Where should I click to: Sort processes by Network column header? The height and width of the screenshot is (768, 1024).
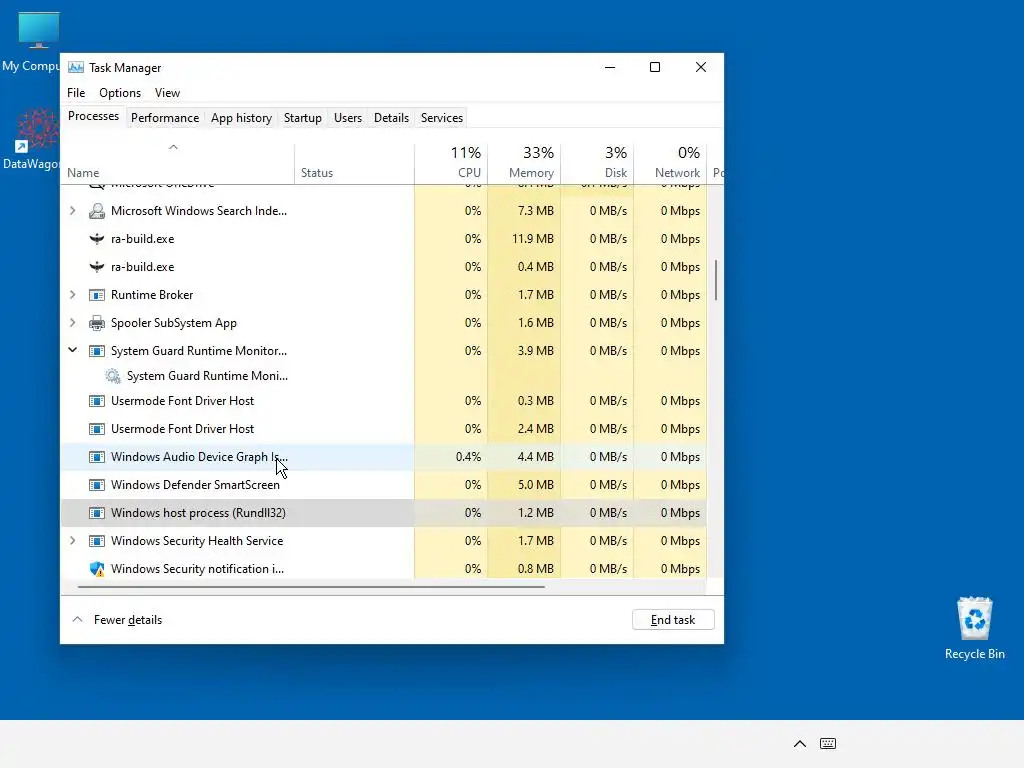click(671, 162)
